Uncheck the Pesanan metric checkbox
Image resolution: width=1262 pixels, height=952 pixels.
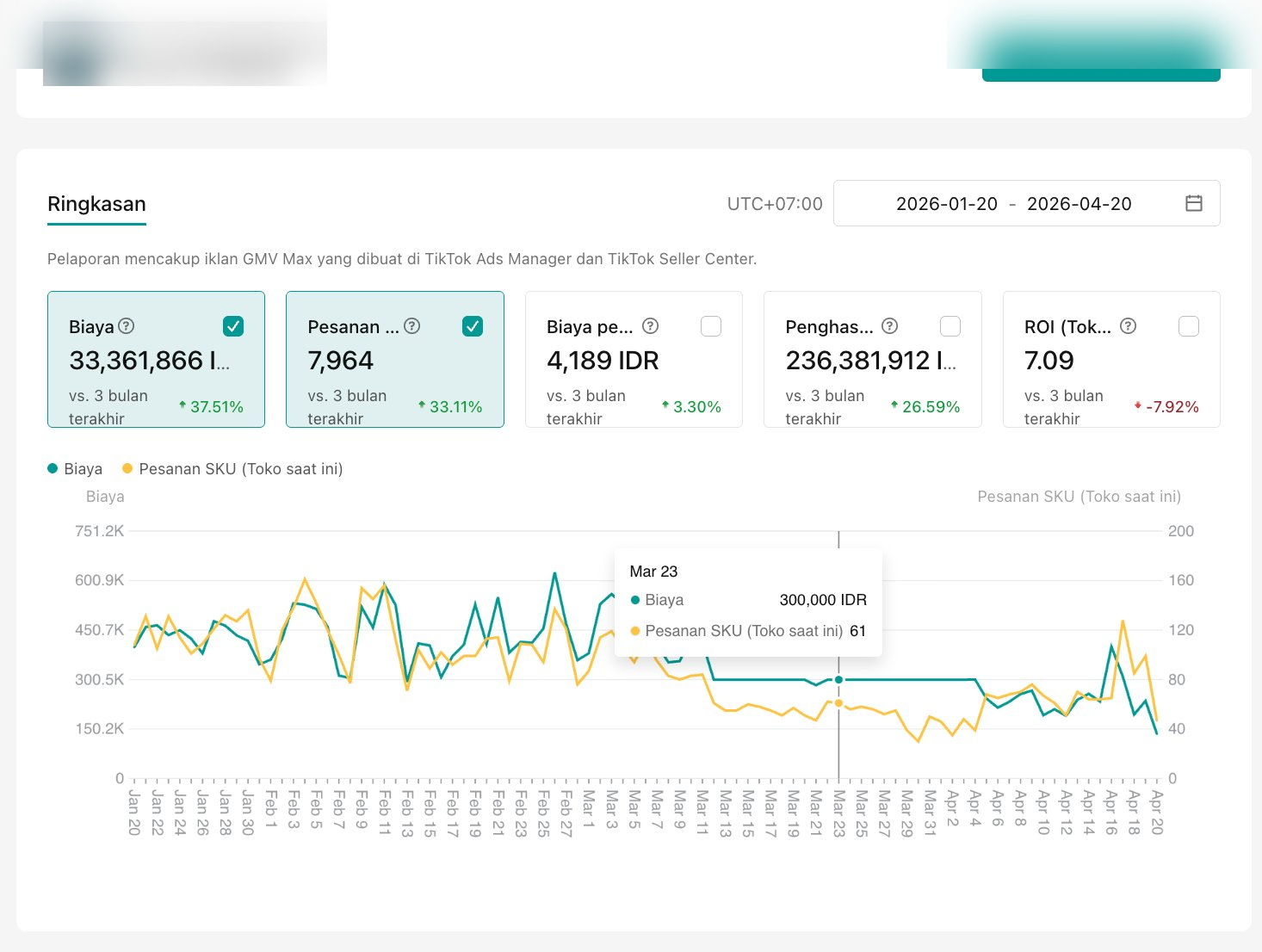click(473, 326)
